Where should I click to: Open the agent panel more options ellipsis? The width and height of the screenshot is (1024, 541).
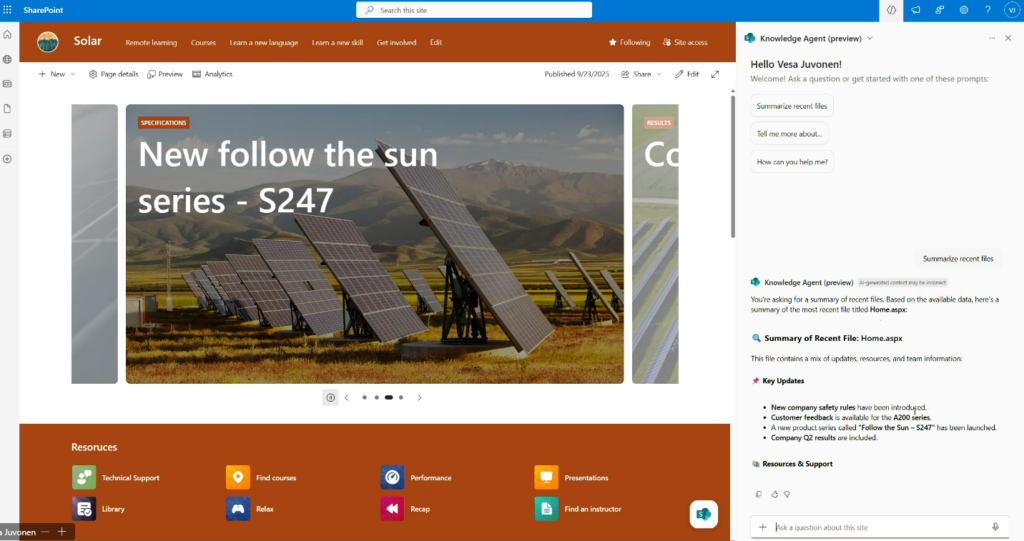click(x=992, y=39)
